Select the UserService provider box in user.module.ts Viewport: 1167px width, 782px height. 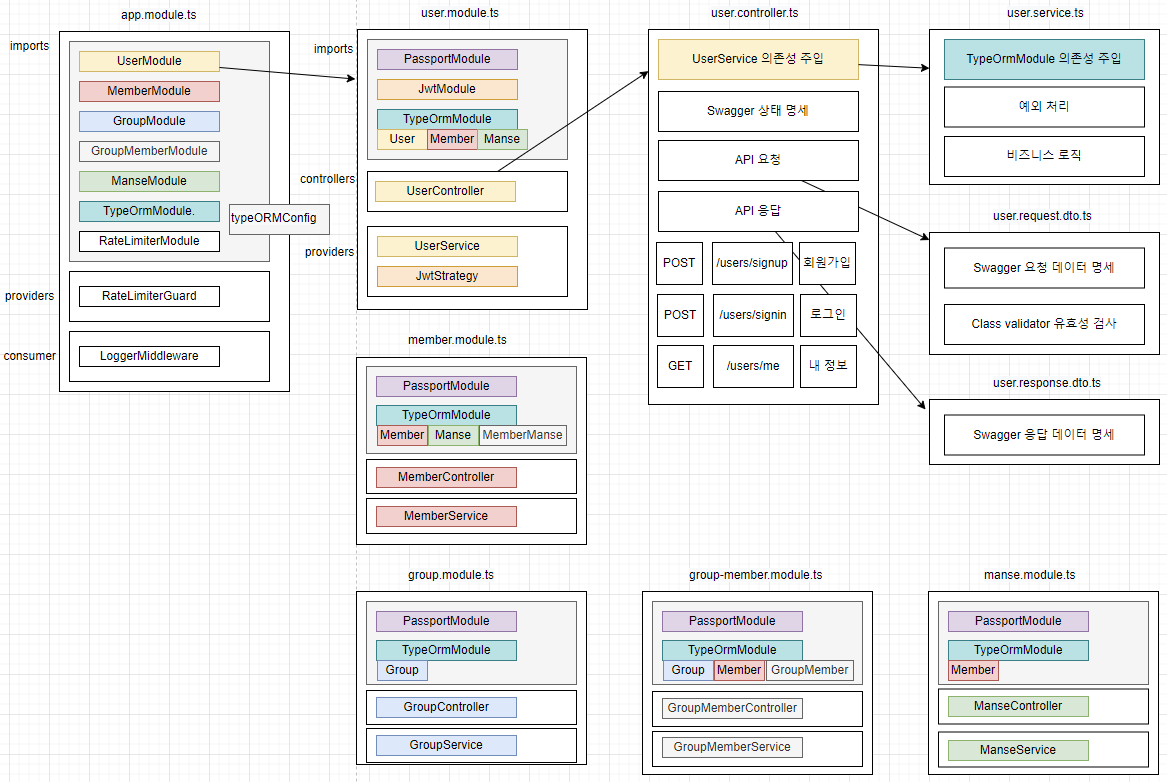pos(447,246)
